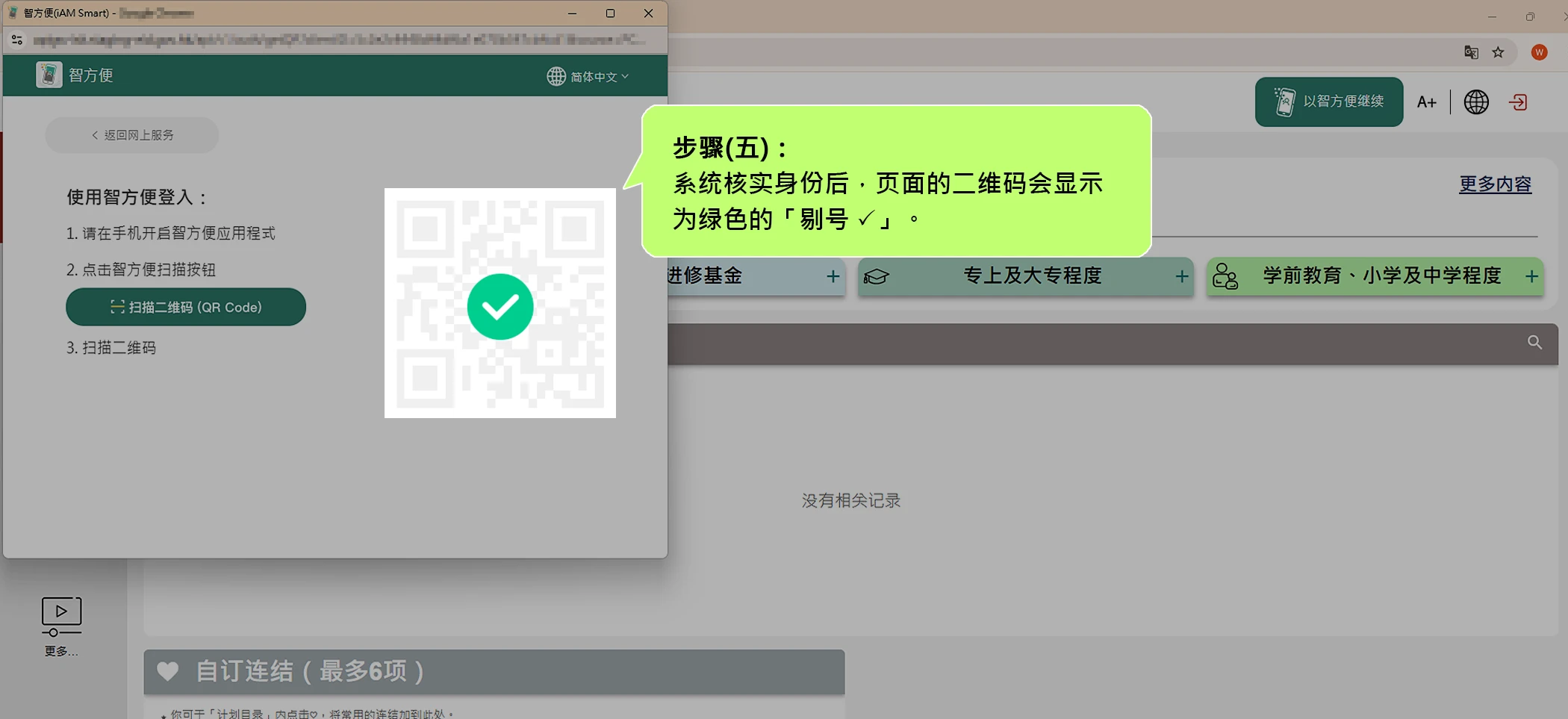Click 扫描二维码 (QR Code) button
This screenshot has width=1568, height=719.
coord(186,307)
